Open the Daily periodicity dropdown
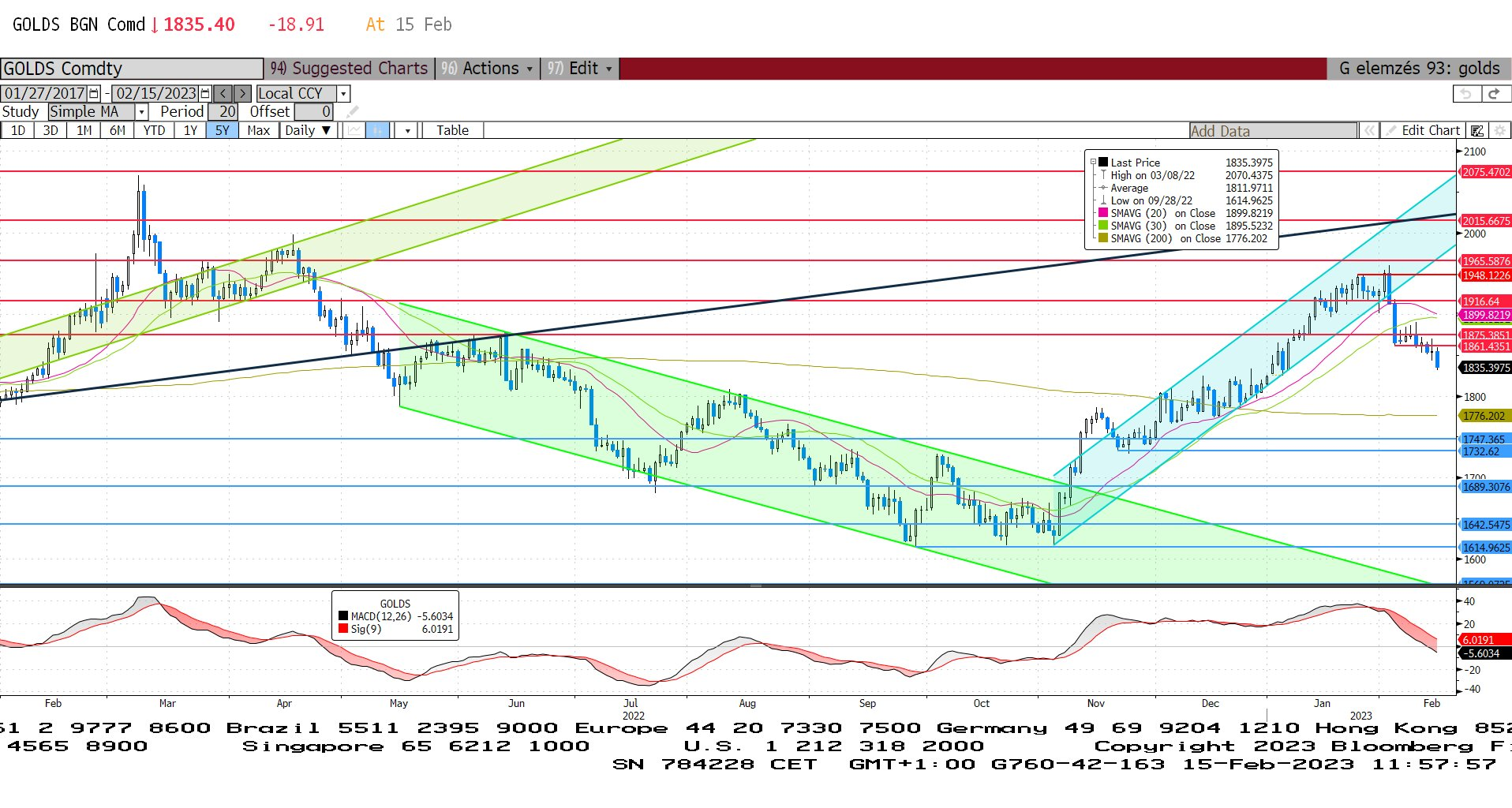 [x=309, y=130]
